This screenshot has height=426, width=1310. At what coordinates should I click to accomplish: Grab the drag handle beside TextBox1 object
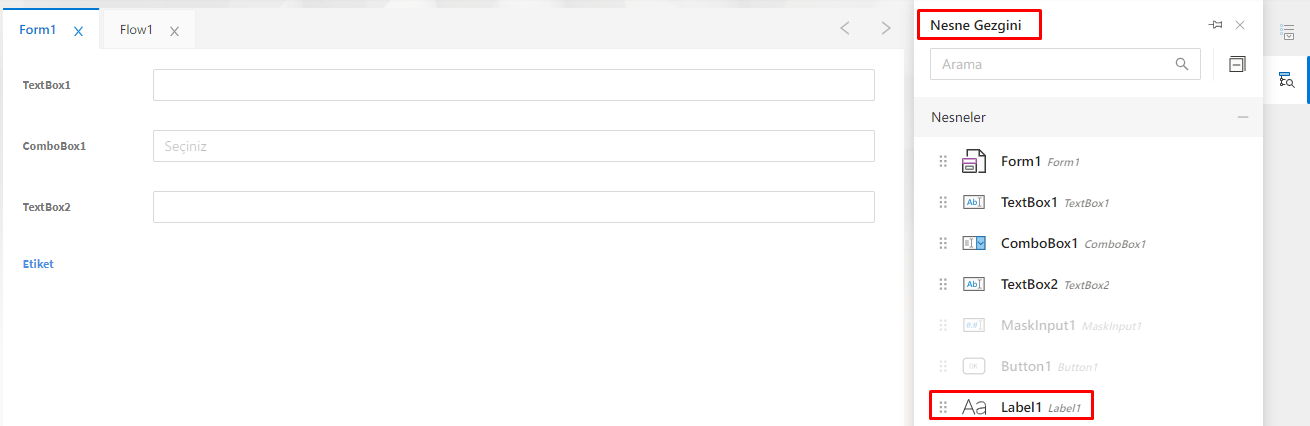pos(943,202)
